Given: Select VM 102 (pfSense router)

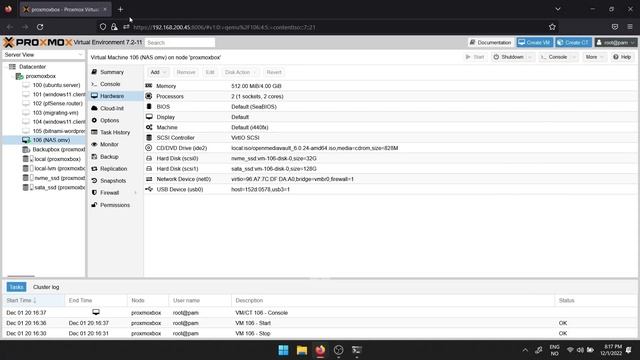Looking at the screenshot, I should [58, 103].
